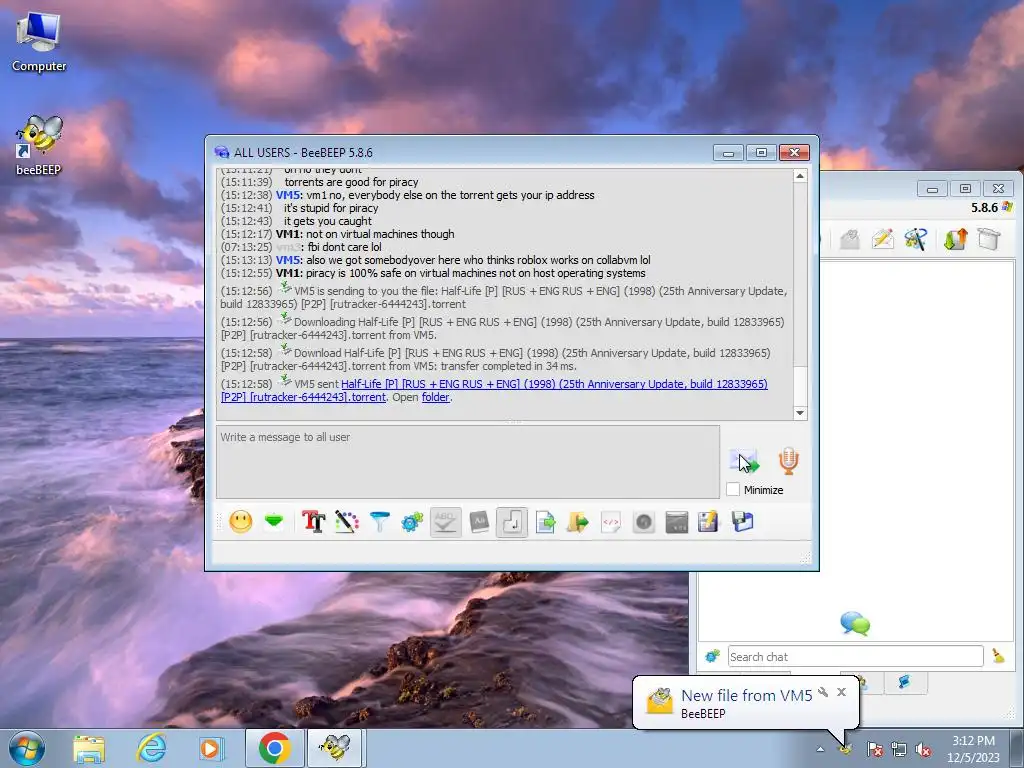
Task: Click the Search chat input field
Action: click(x=856, y=656)
